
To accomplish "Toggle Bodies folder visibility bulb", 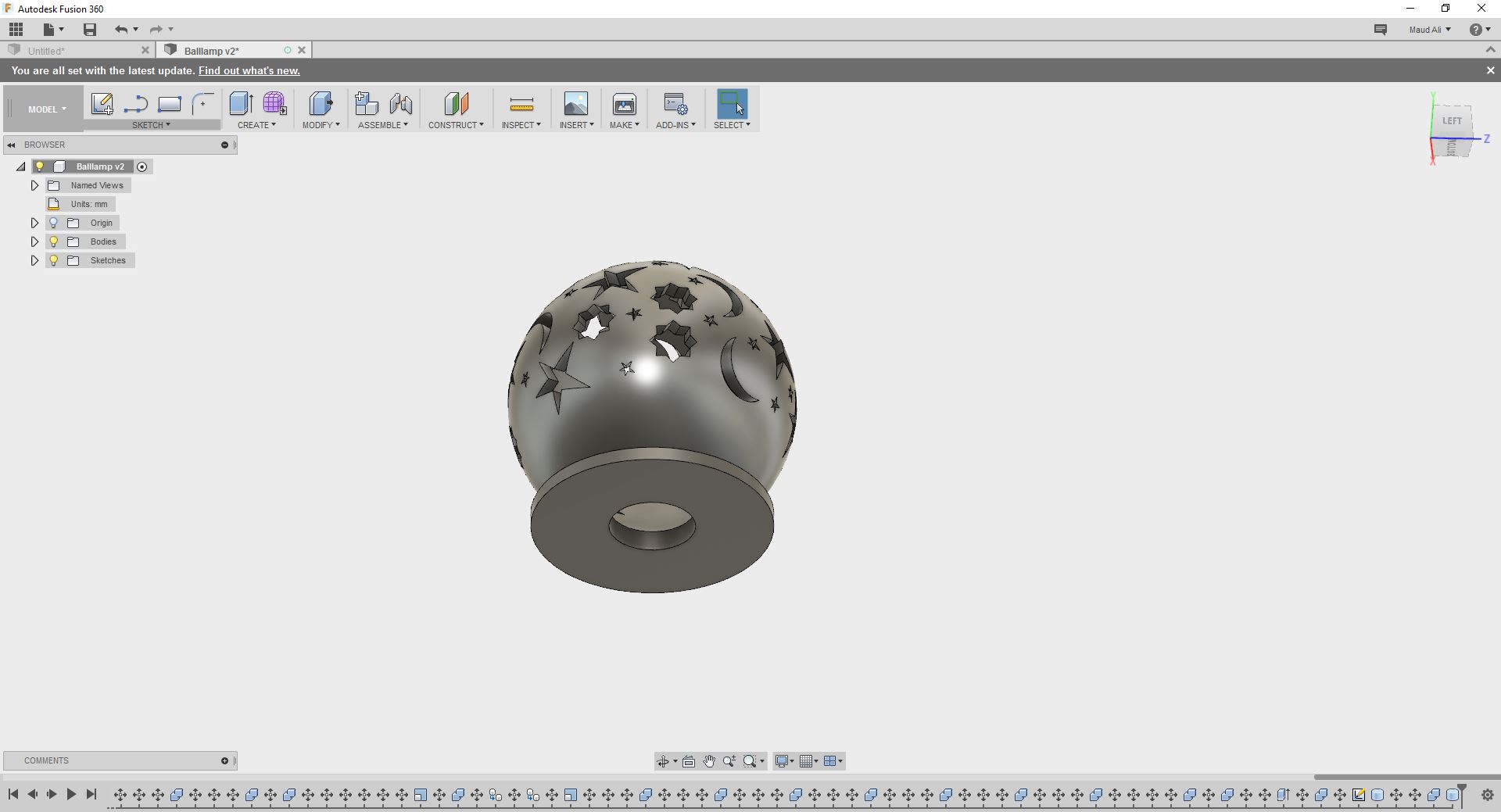I will coord(54,241).
